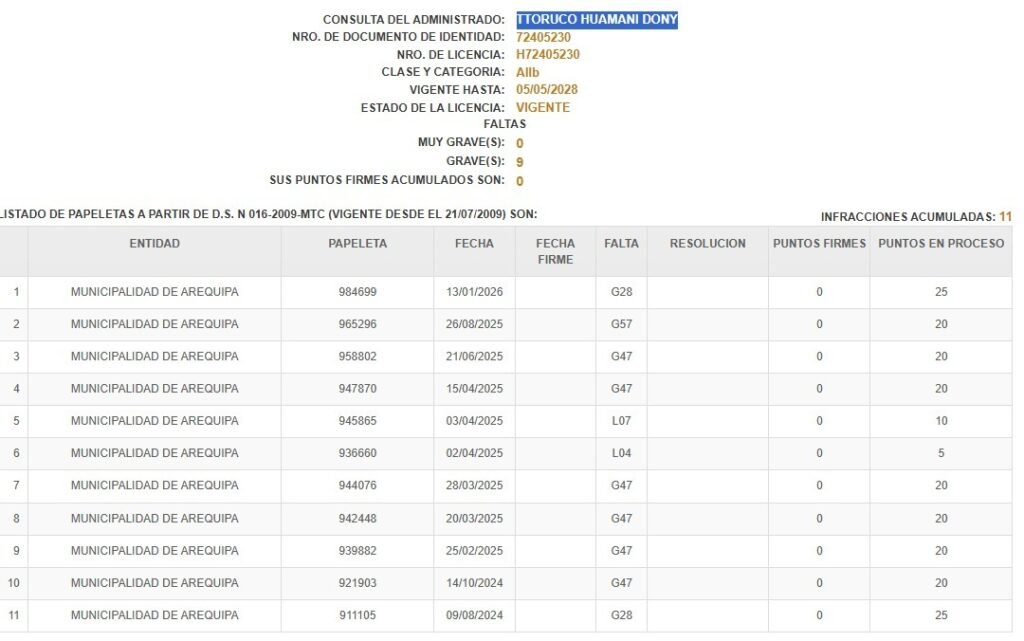Select the PUNTOS EN PROCESO column header
The image size is (1024, 641).
click(941, 244)
